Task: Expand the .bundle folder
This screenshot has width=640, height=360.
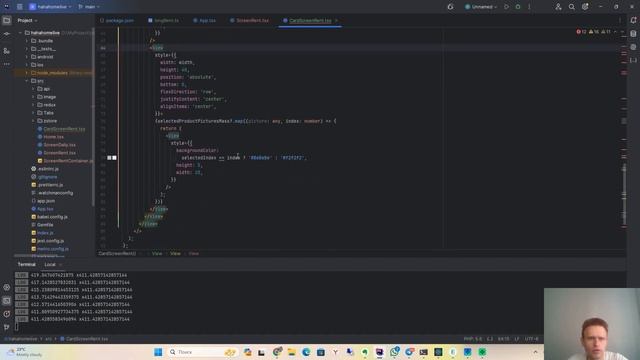Action: [27, 41]
